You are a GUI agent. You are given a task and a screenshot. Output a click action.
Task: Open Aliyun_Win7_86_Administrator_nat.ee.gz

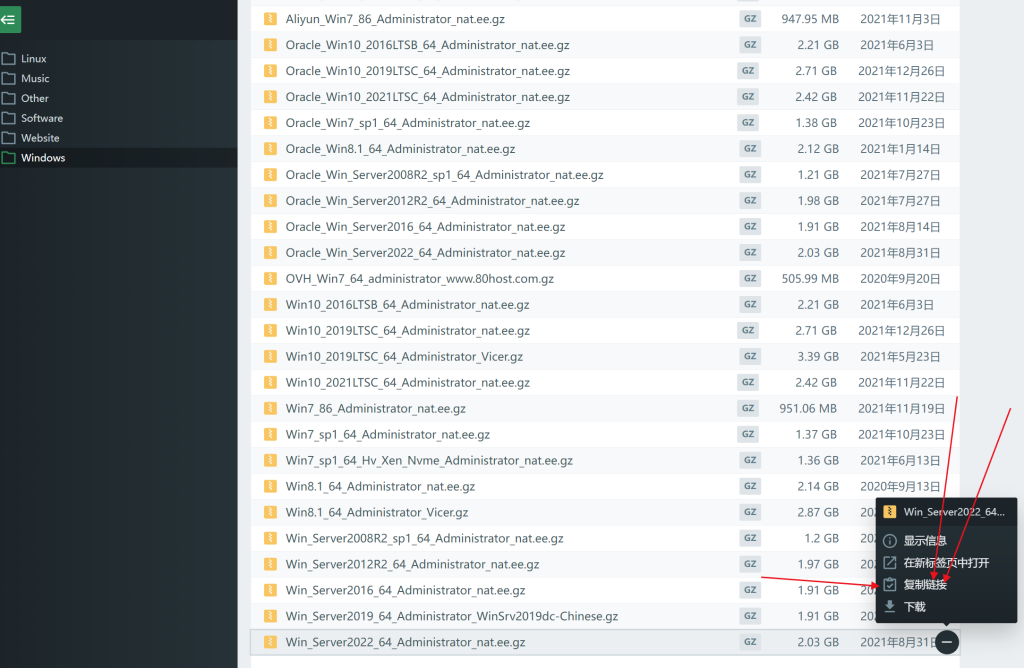click(x=395, y=19)
